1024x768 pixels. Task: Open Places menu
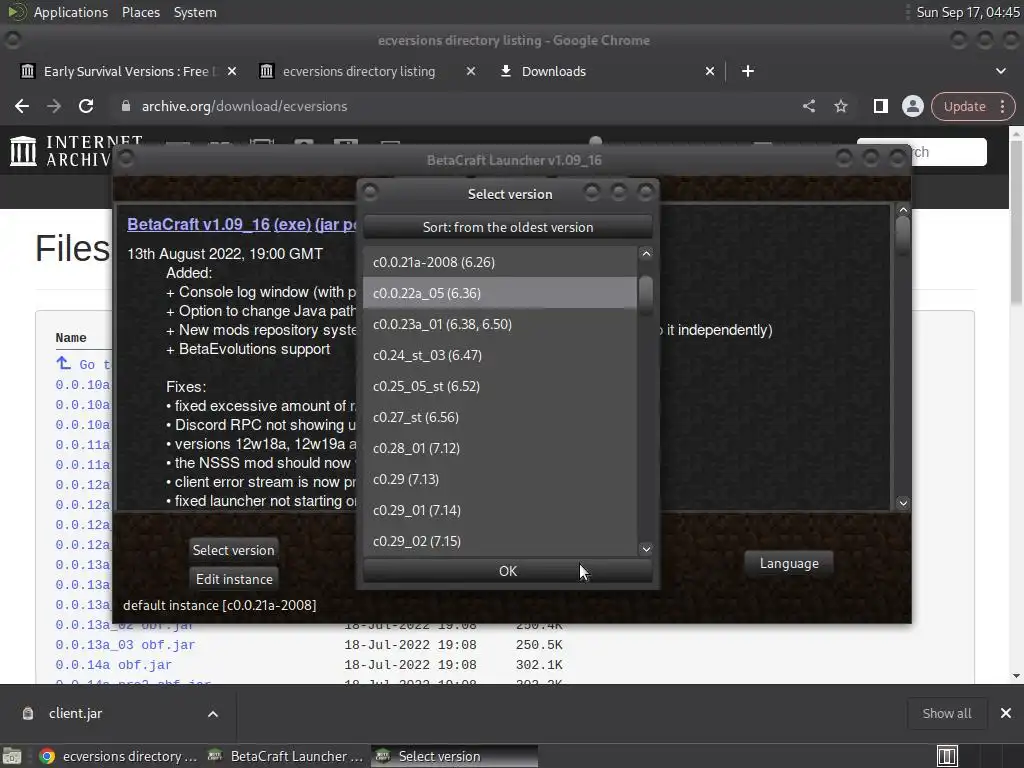point(140,12)
